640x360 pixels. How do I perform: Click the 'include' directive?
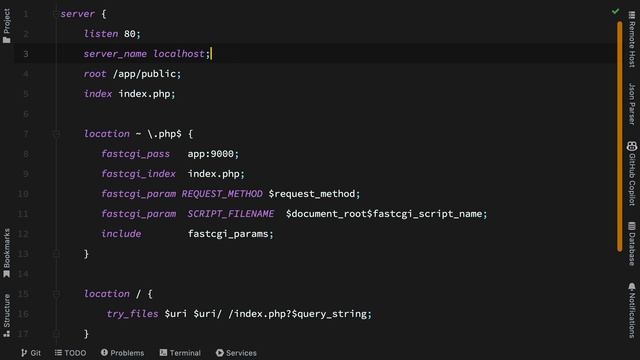121,234
